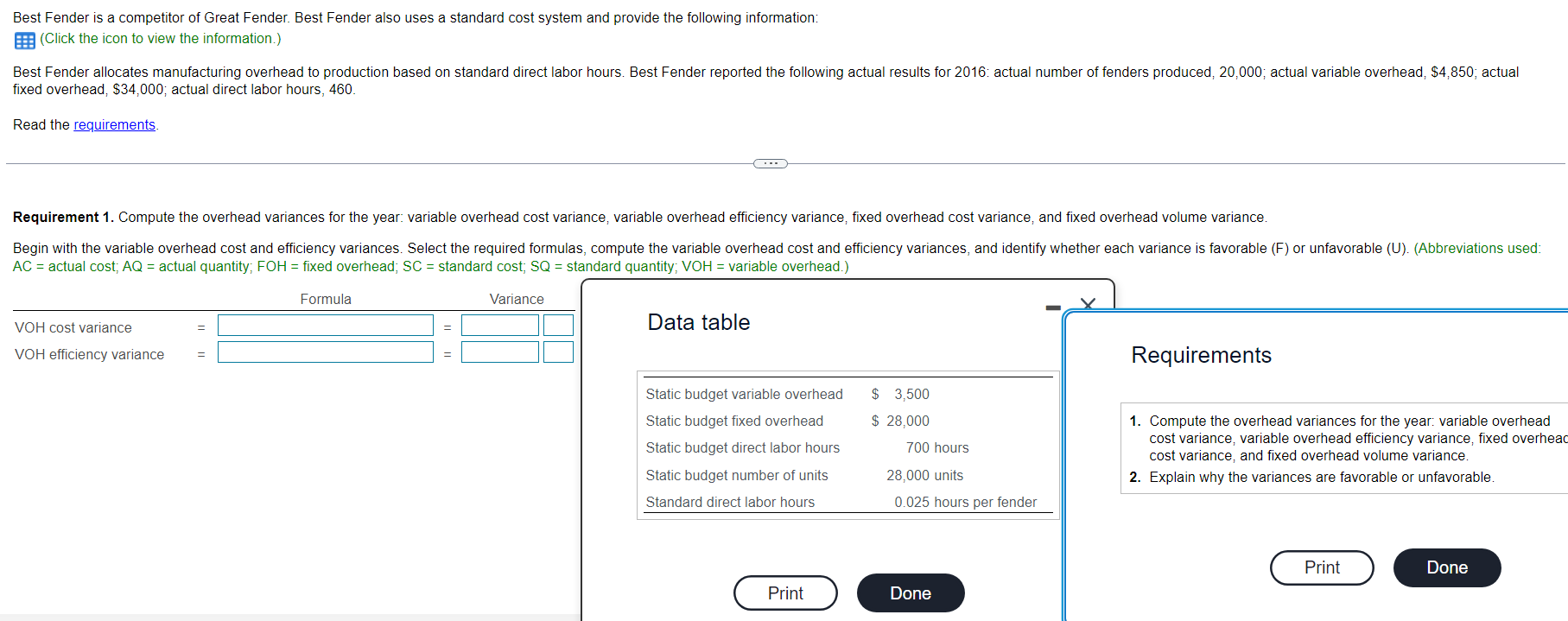Click the 'Data table' heading
The height and width of the screenshot is (621, 1568).
699,323
